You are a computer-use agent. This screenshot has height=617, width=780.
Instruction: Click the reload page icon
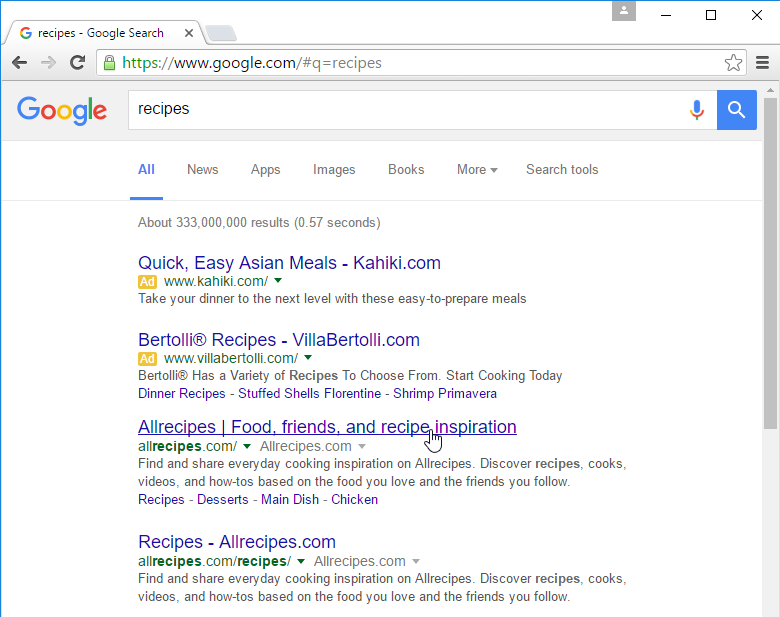click(77, 63)
